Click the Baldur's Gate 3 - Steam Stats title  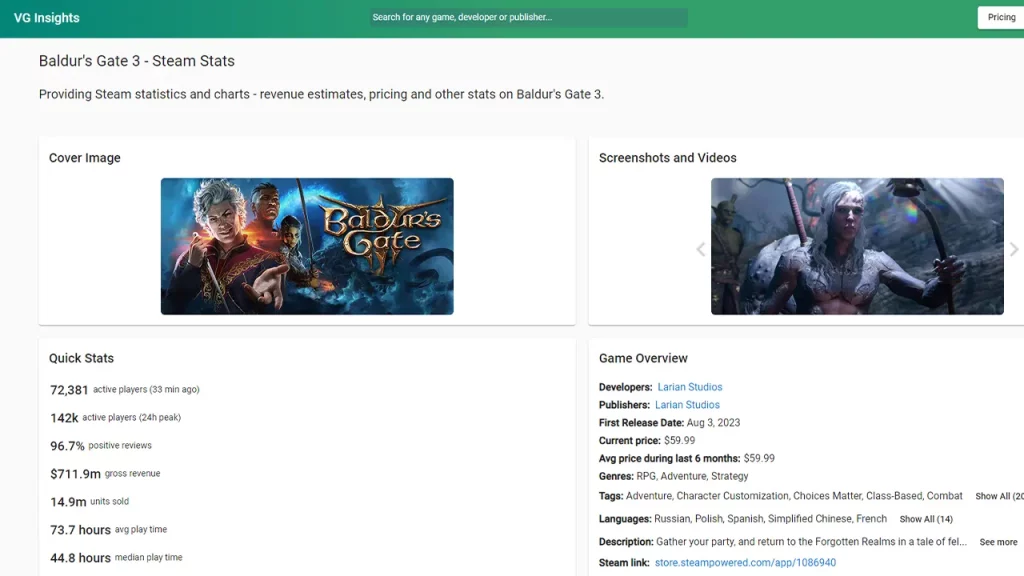(x=136, y=61)
